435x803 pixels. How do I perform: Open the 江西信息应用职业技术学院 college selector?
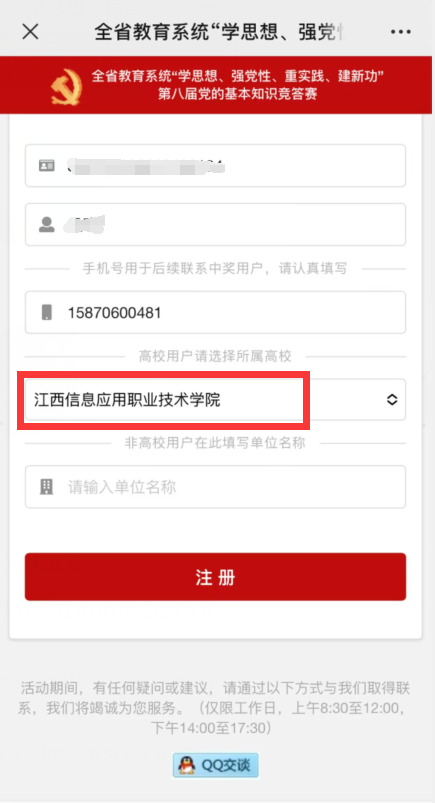point(215,399)
